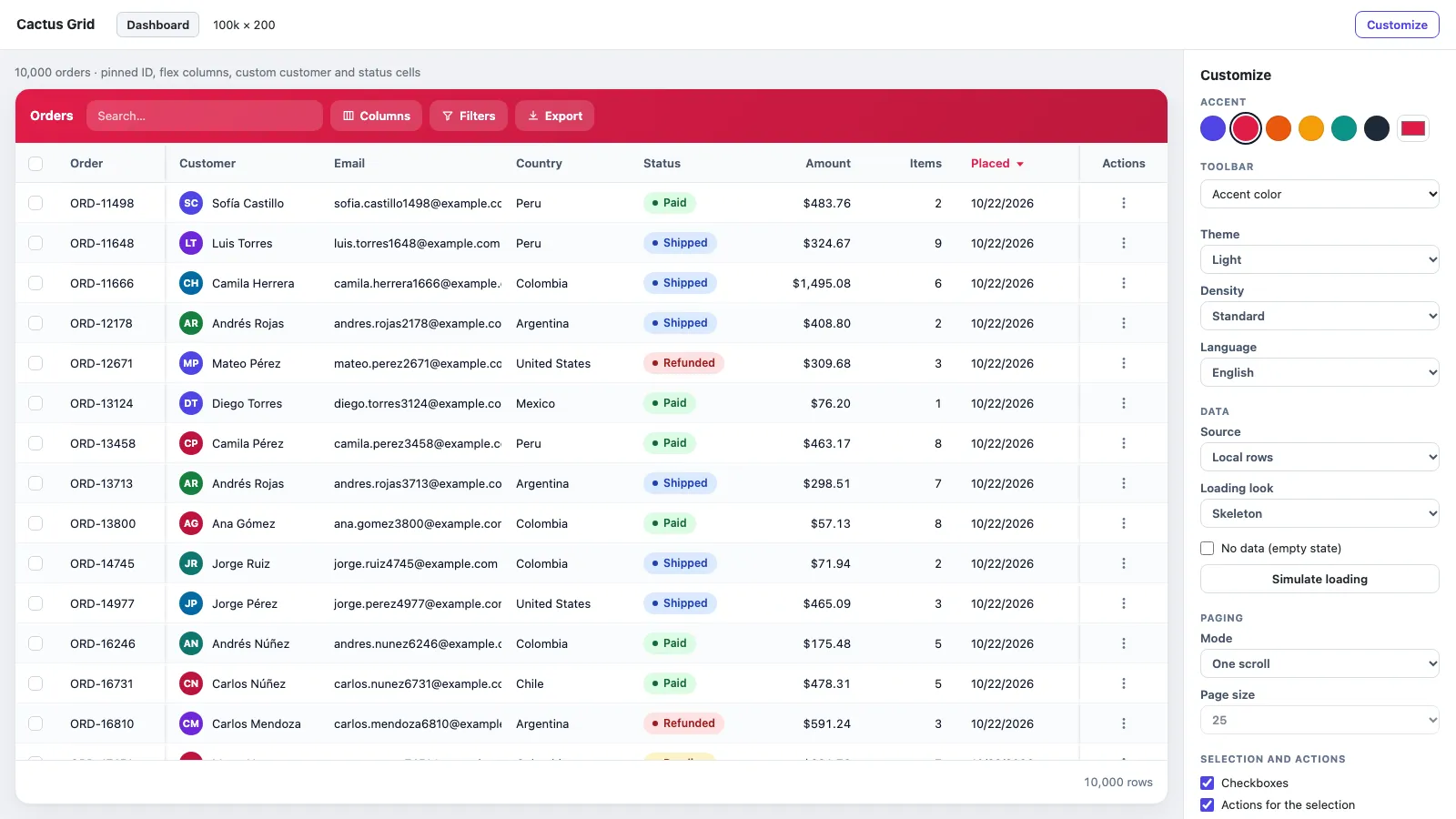
Task: Select the checkbox for order ORD-12671
Action: (35, 363)
